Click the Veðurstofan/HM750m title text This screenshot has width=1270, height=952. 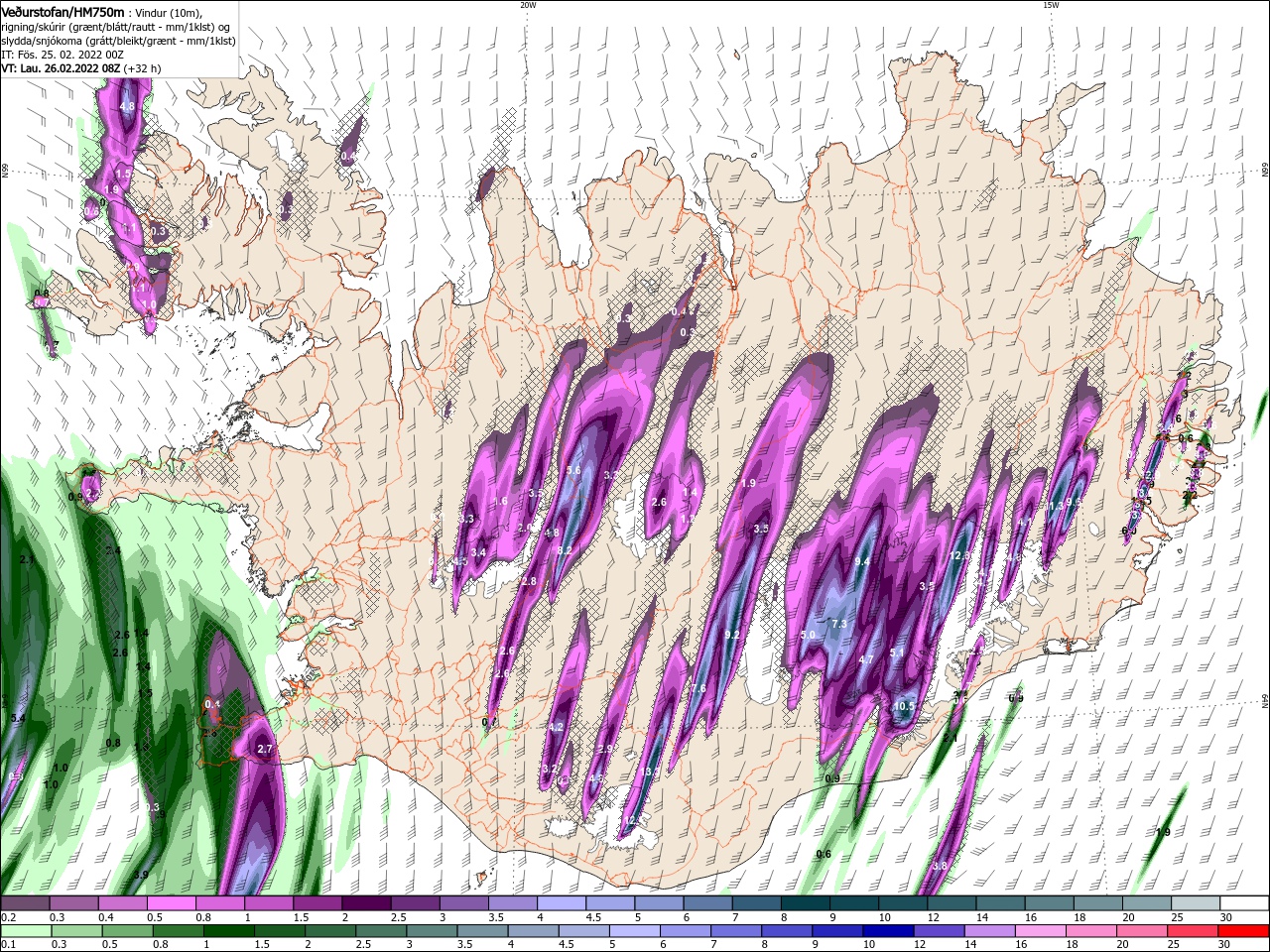point(63,11)
